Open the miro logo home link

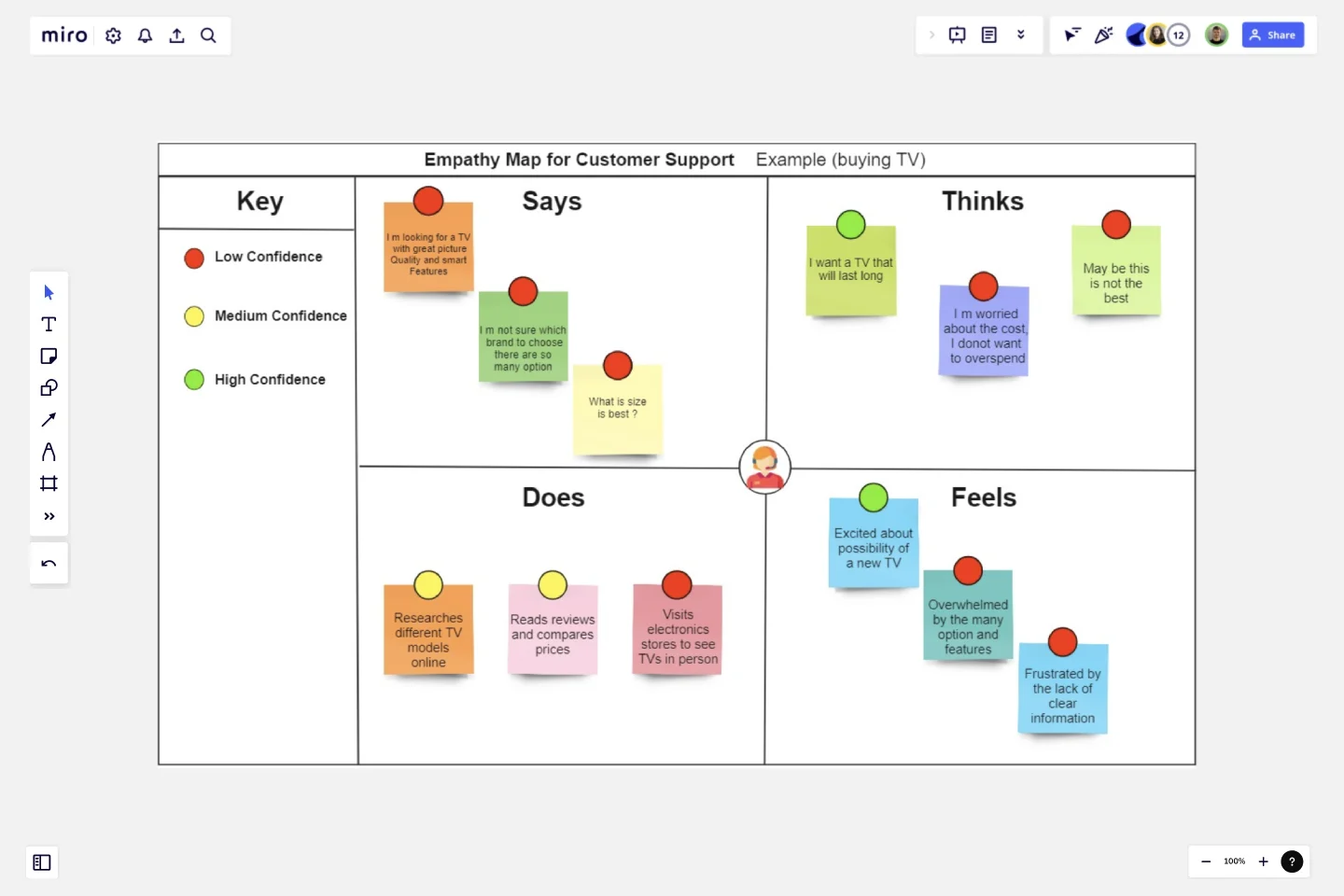(64, 35)
